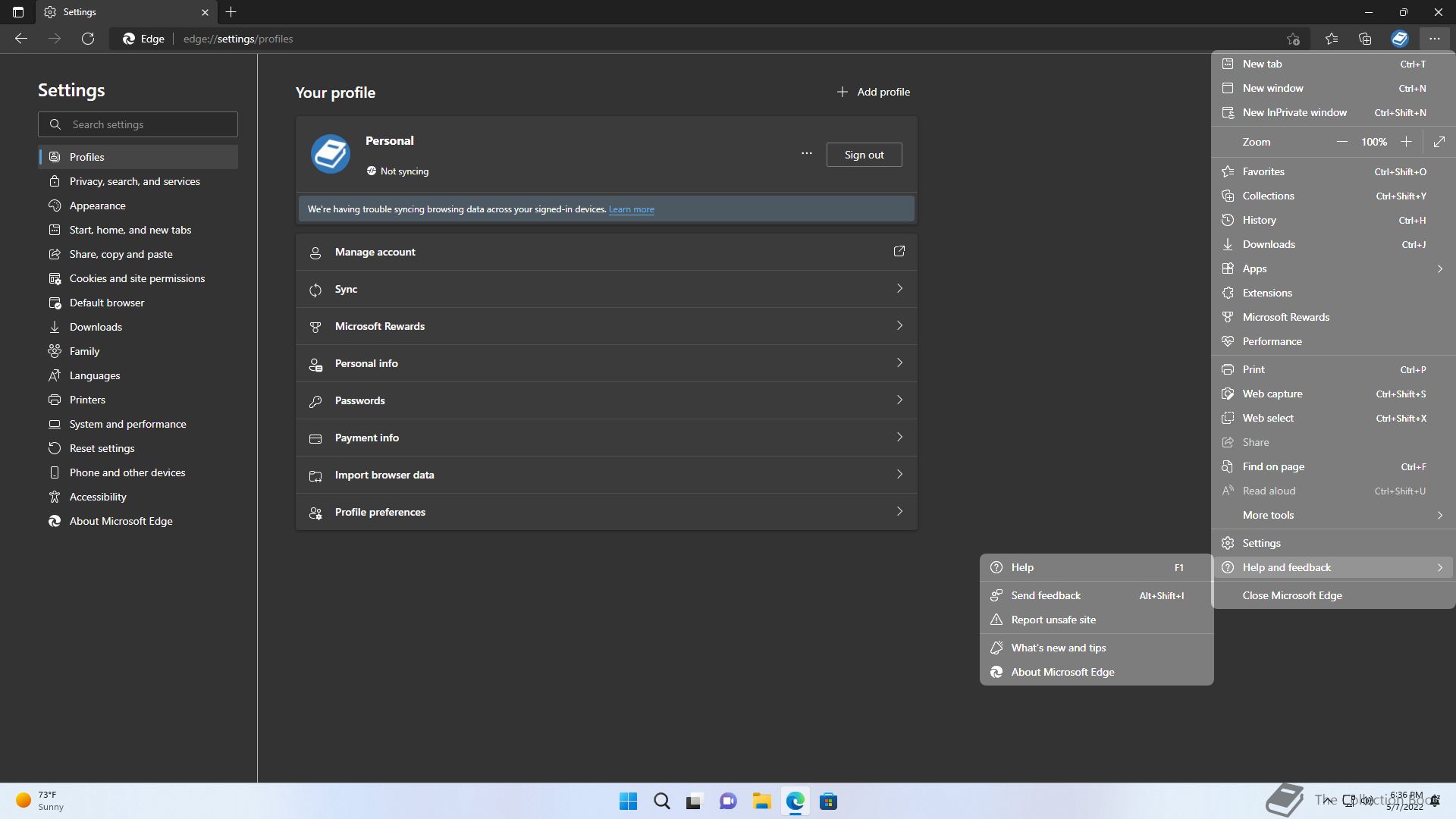1456x819 pixels.
Task: Open more options for Personal profile
Action: 807,154
